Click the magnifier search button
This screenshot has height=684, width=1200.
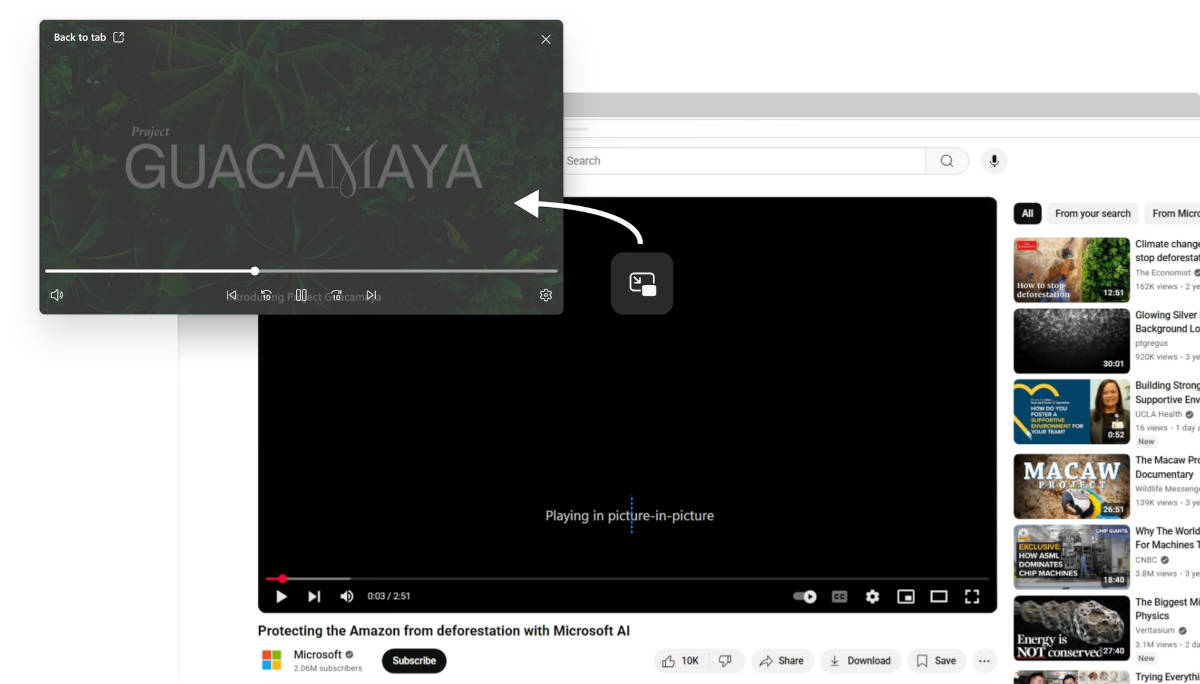click(x=947, y=161)
